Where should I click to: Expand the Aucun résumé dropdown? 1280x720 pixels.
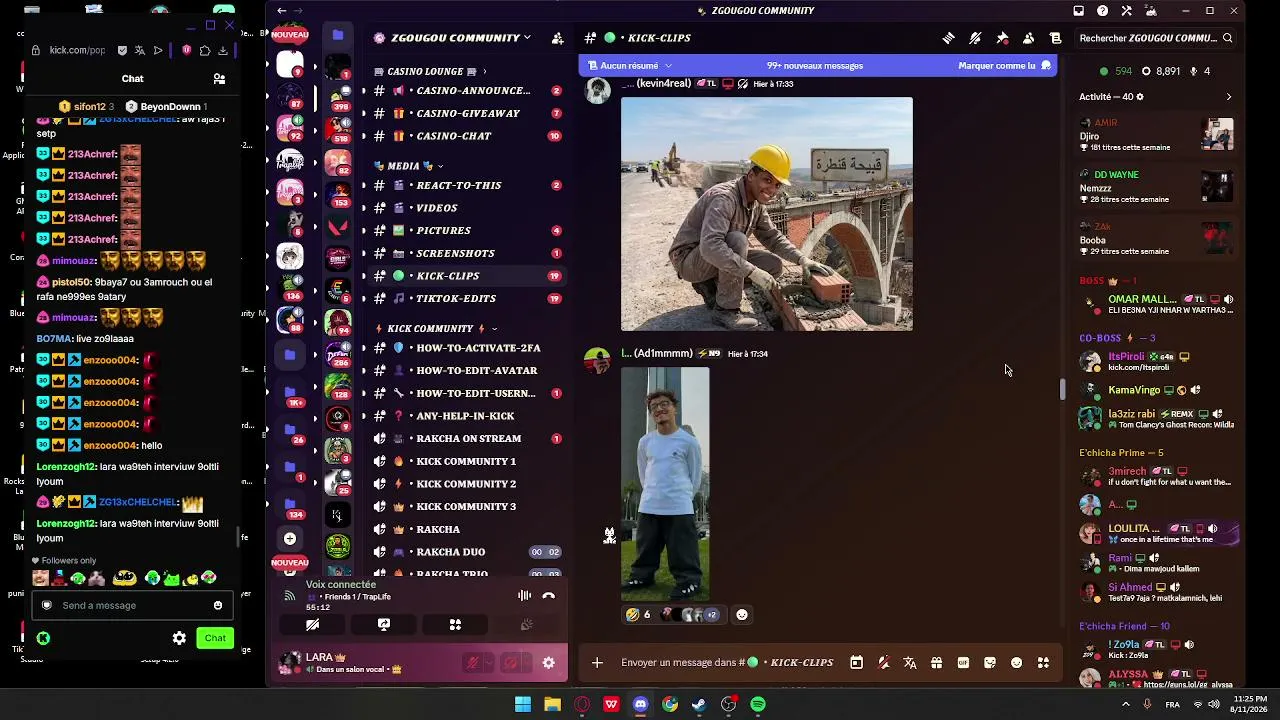coord(630,66)
